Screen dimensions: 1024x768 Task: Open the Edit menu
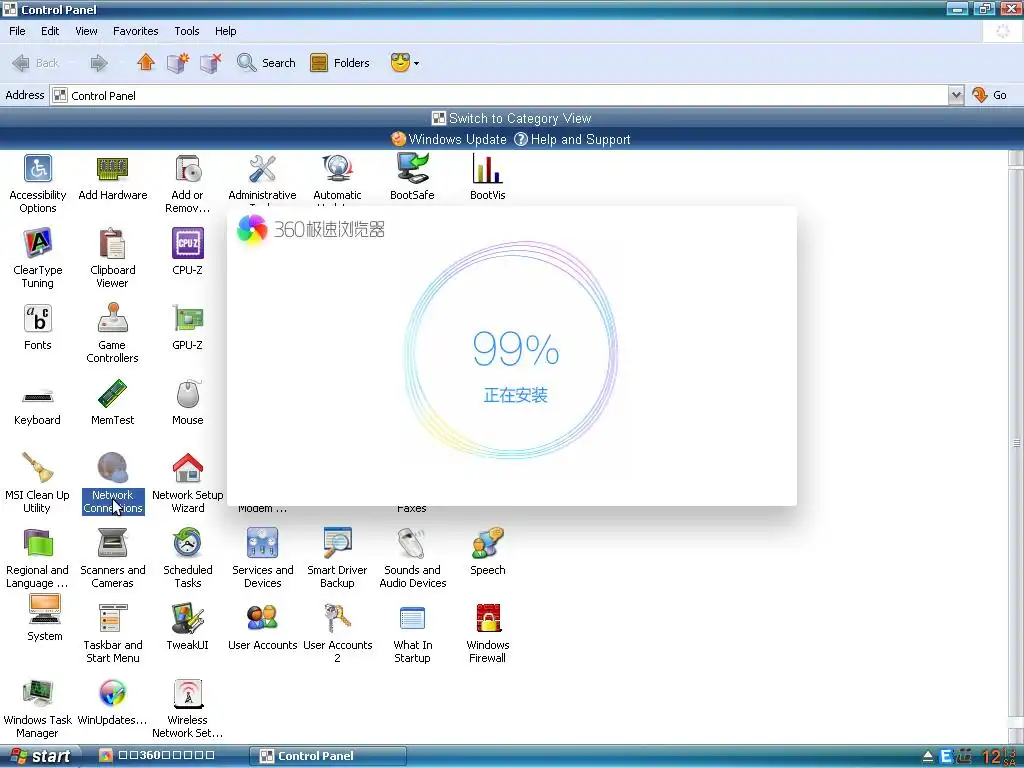pos(50,31)
